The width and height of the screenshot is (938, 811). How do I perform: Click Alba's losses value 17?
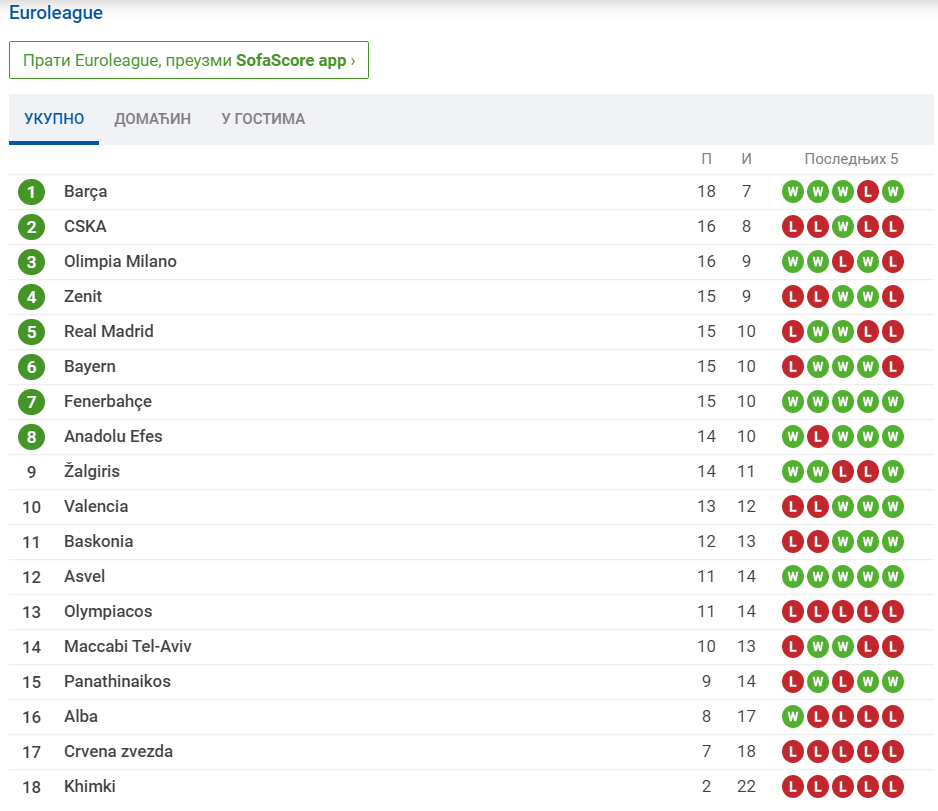(x=747, y=717)
